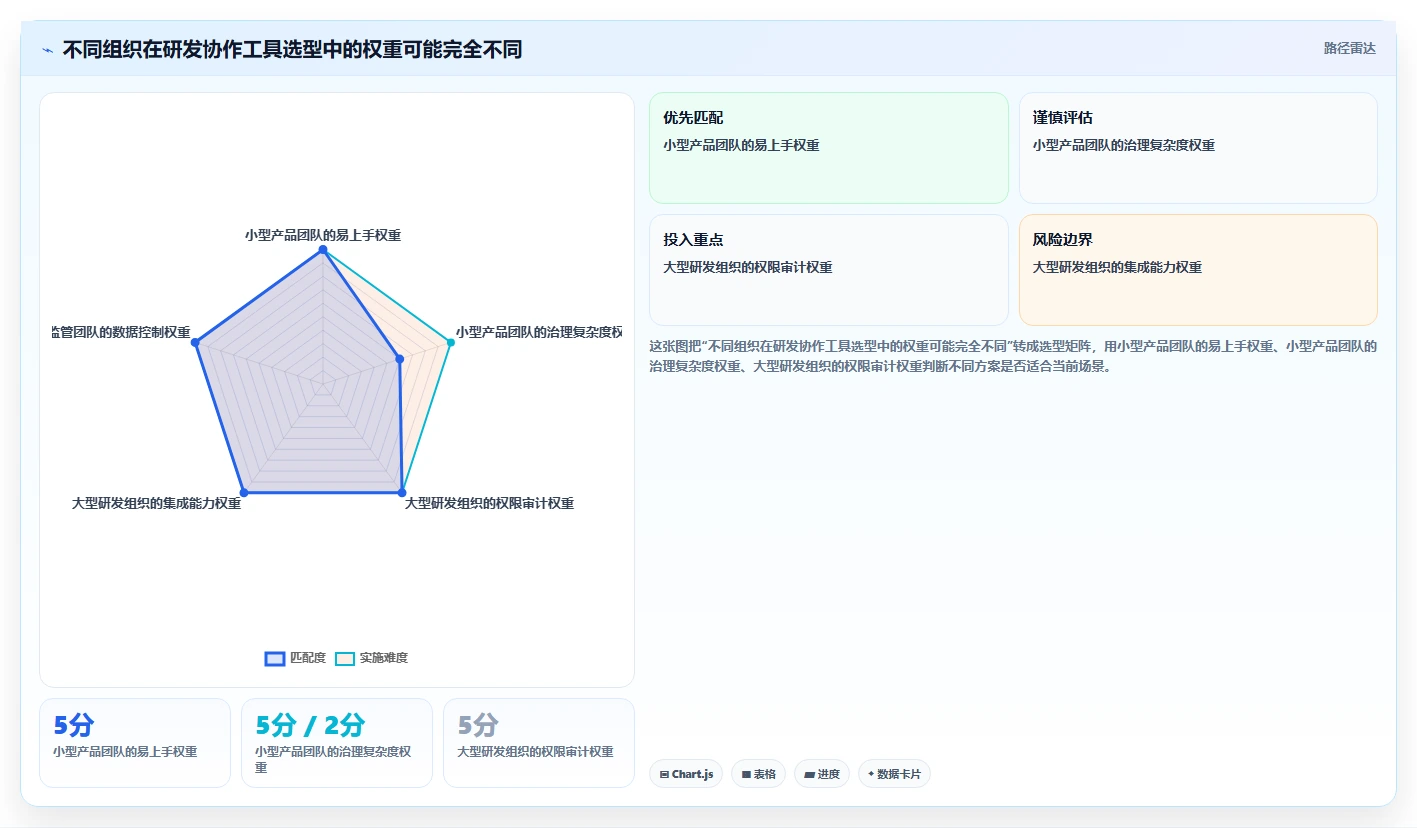
Task: Select the 表格 tag chip
Action: pyautogui.click(x=758, y=774)
